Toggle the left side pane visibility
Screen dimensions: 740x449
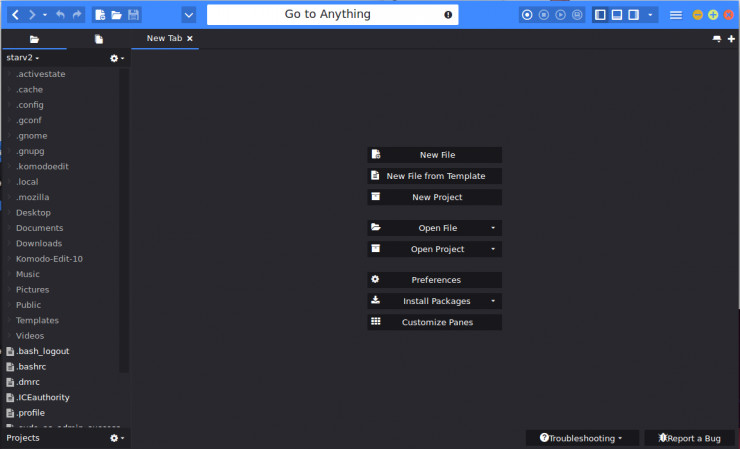600,15
